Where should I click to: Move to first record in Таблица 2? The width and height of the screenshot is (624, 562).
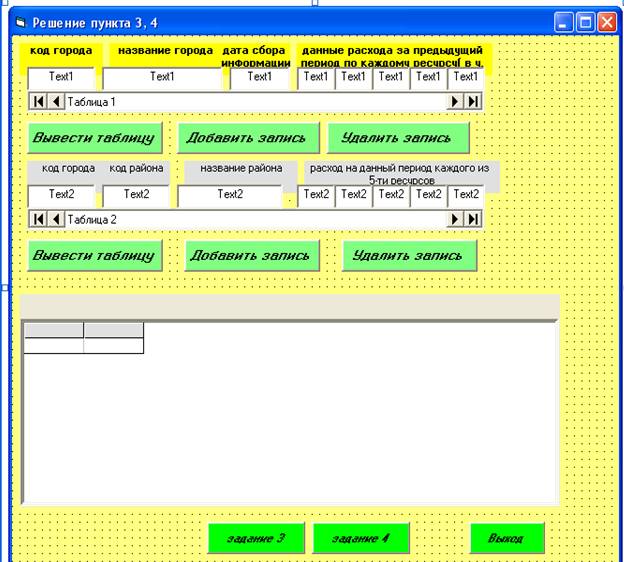(x=38, y=219)
